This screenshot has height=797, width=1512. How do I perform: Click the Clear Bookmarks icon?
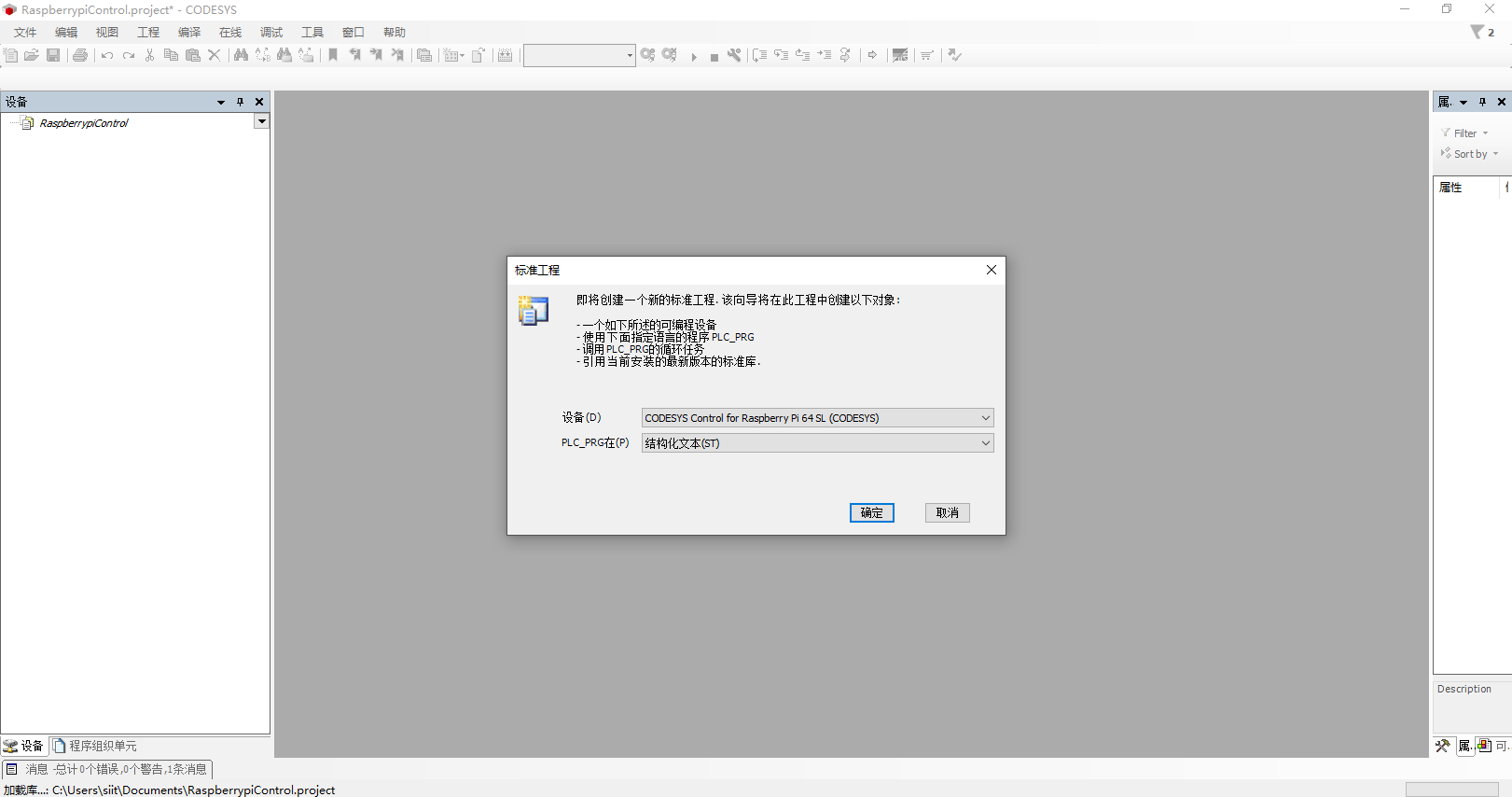click(397, 55)
